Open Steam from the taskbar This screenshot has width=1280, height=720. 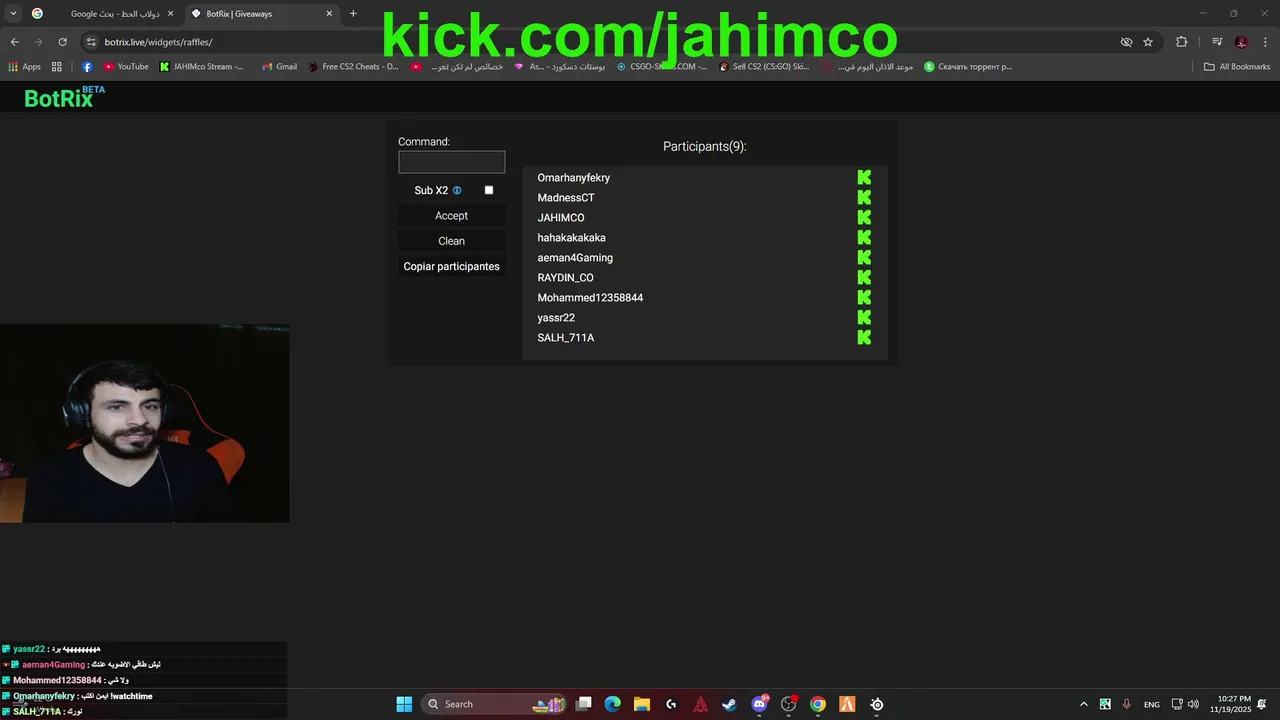(730, 704)
